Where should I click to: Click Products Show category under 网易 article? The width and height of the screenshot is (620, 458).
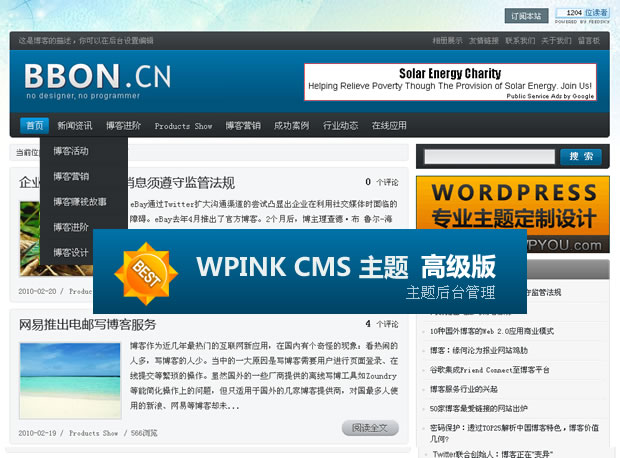94,433
